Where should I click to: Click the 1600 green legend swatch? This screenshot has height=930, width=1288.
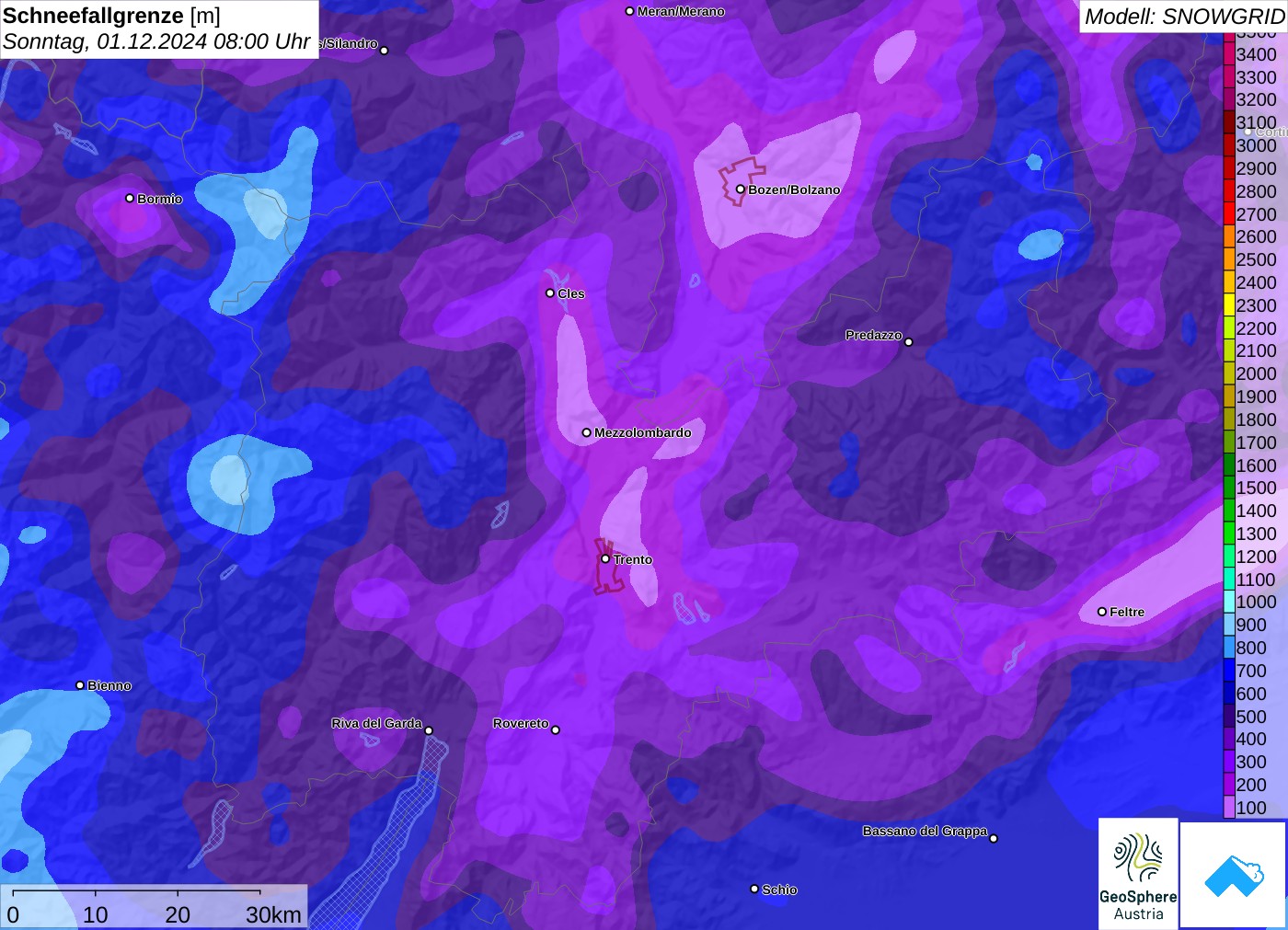(1229, 465)
